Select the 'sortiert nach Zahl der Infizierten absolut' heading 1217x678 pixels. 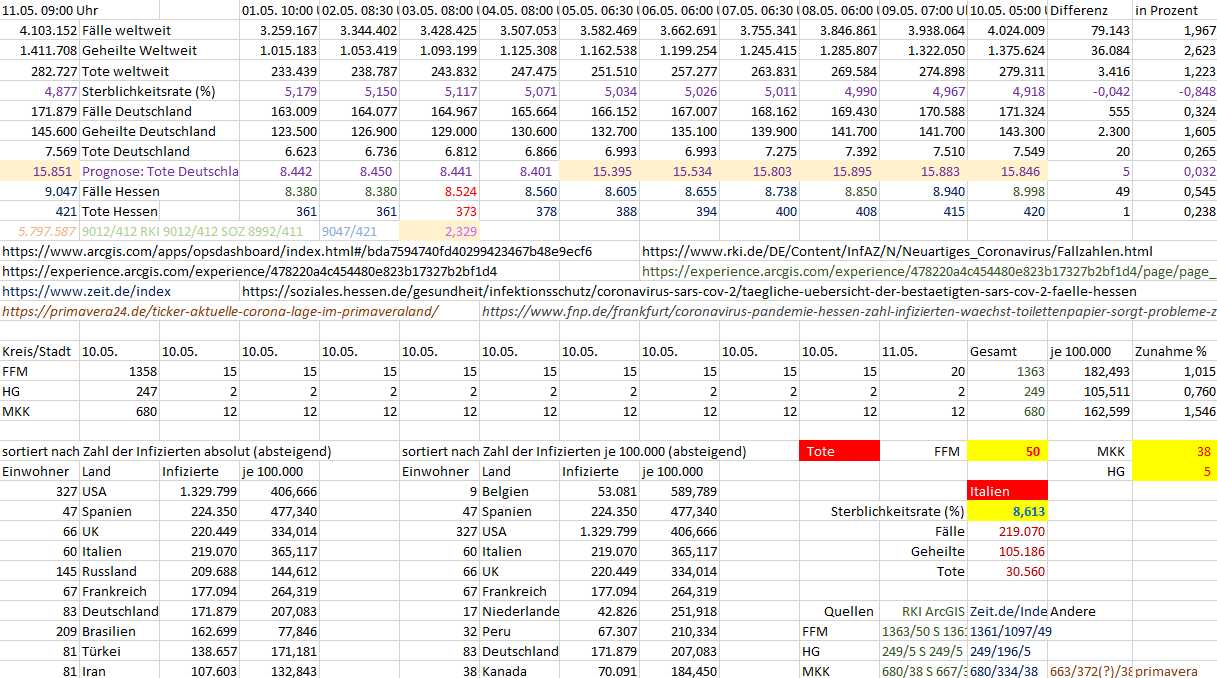tap(166, 451)
